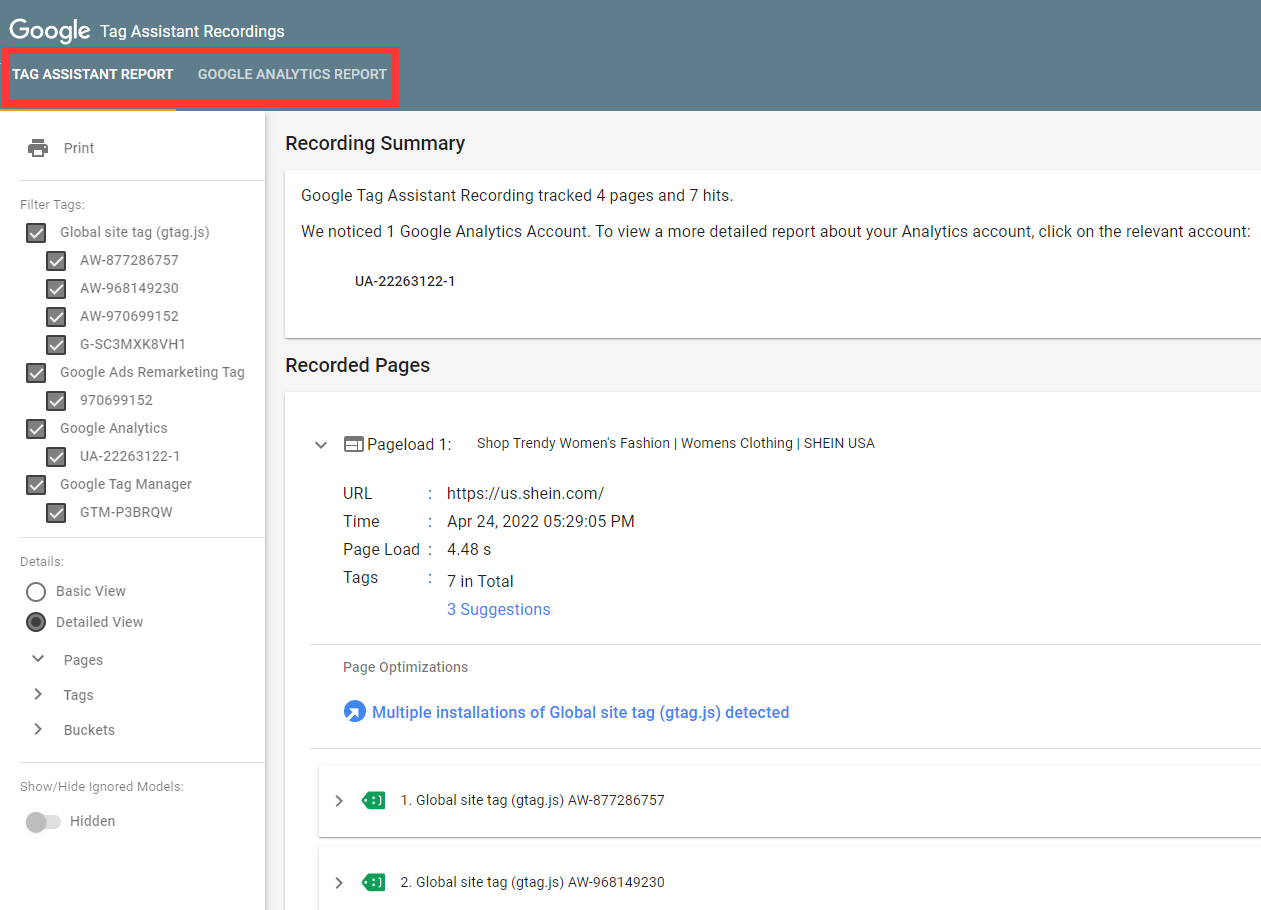
Task: Select the Basic View radio button
Action: [36, 591]
